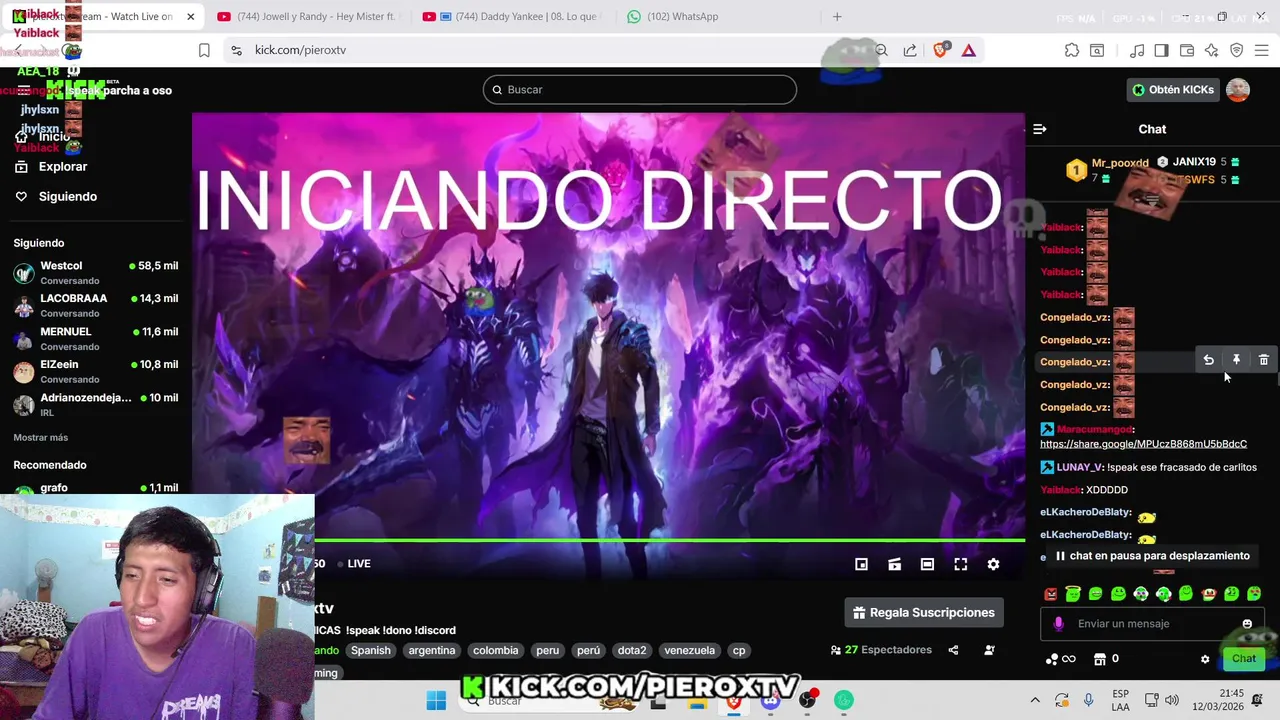1280x720 pixels.
Task: Go to Siguiendo in the sidebar
Action: click(x=56, y=197)
